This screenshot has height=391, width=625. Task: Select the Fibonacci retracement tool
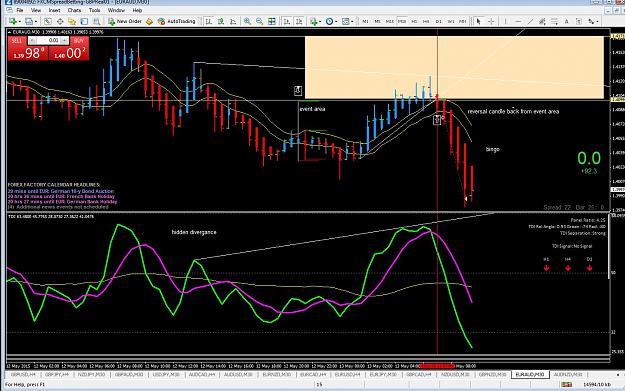pos(554,21)
